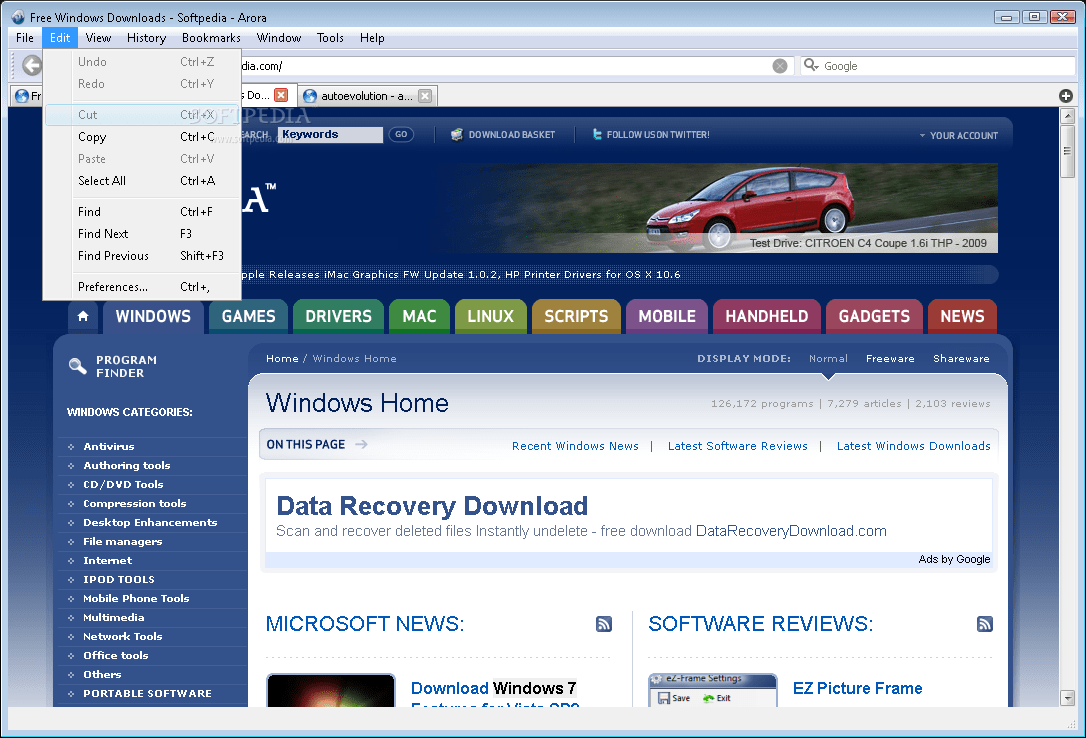Viewport: 1086px width, 738px height.
Task: Set display mode to Freeware
Action: 890,359
